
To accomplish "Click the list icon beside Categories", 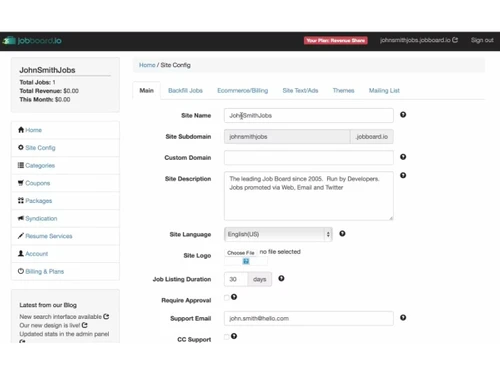I will 21,165.
